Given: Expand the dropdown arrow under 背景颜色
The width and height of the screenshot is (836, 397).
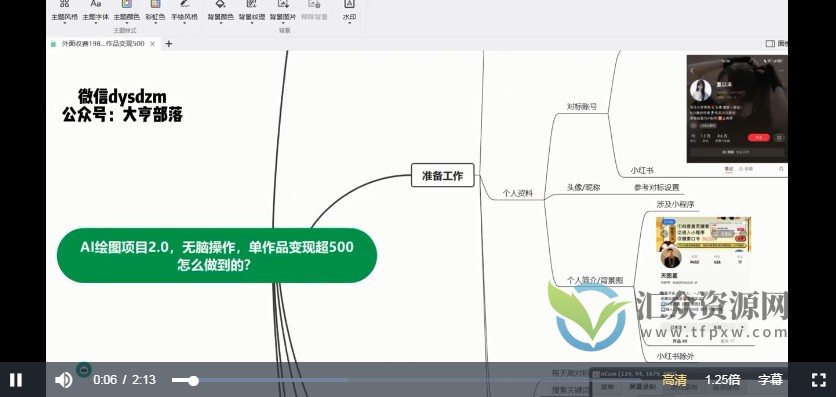Looking at the screenshot, I should (x=221, y=23).
